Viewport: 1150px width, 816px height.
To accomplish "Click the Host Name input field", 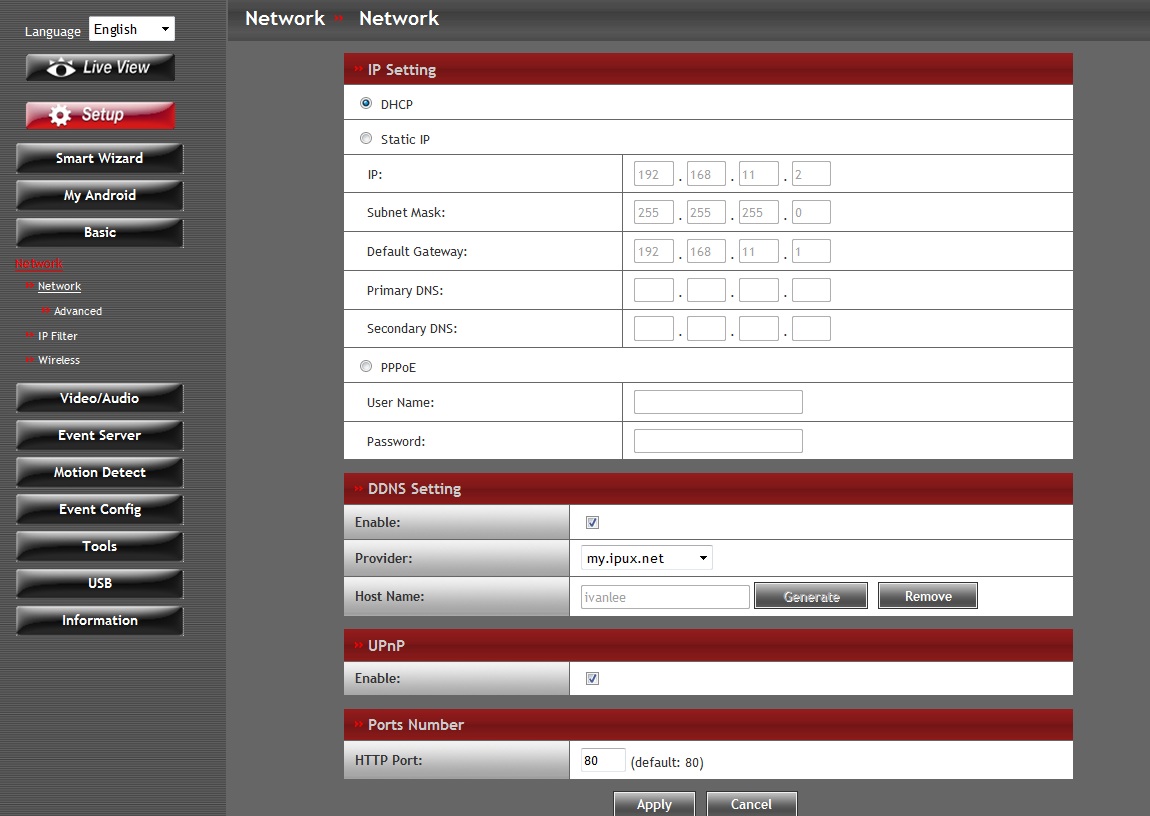I will (665, 597).
